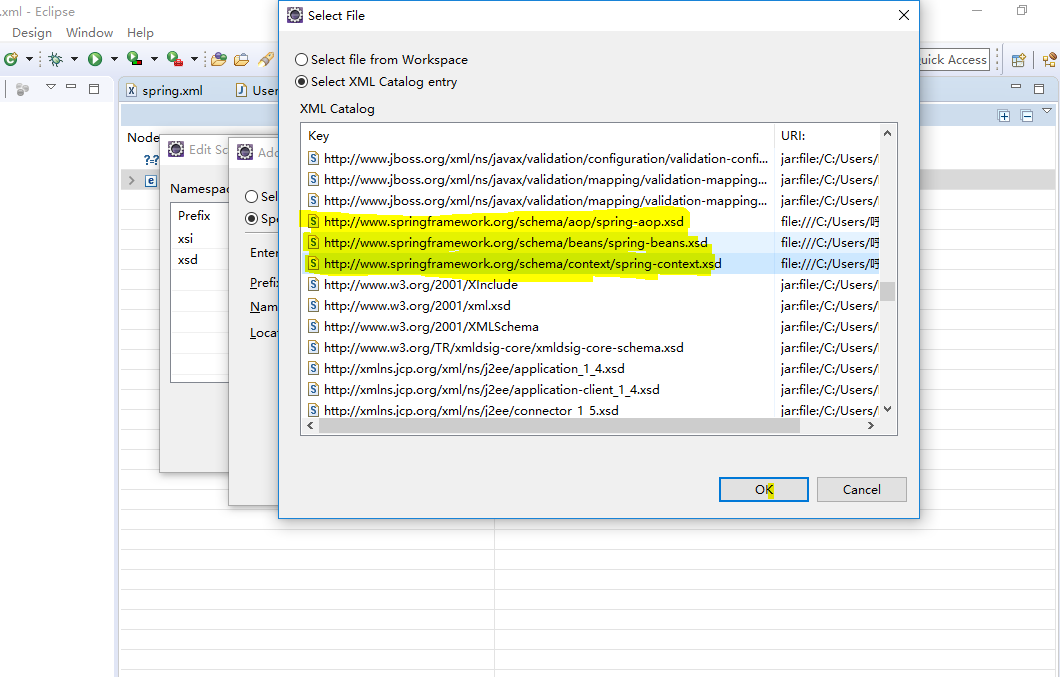Select second radio in Add dialog behind
This screenshot has height=677, width=1060.
pos(251,218)
